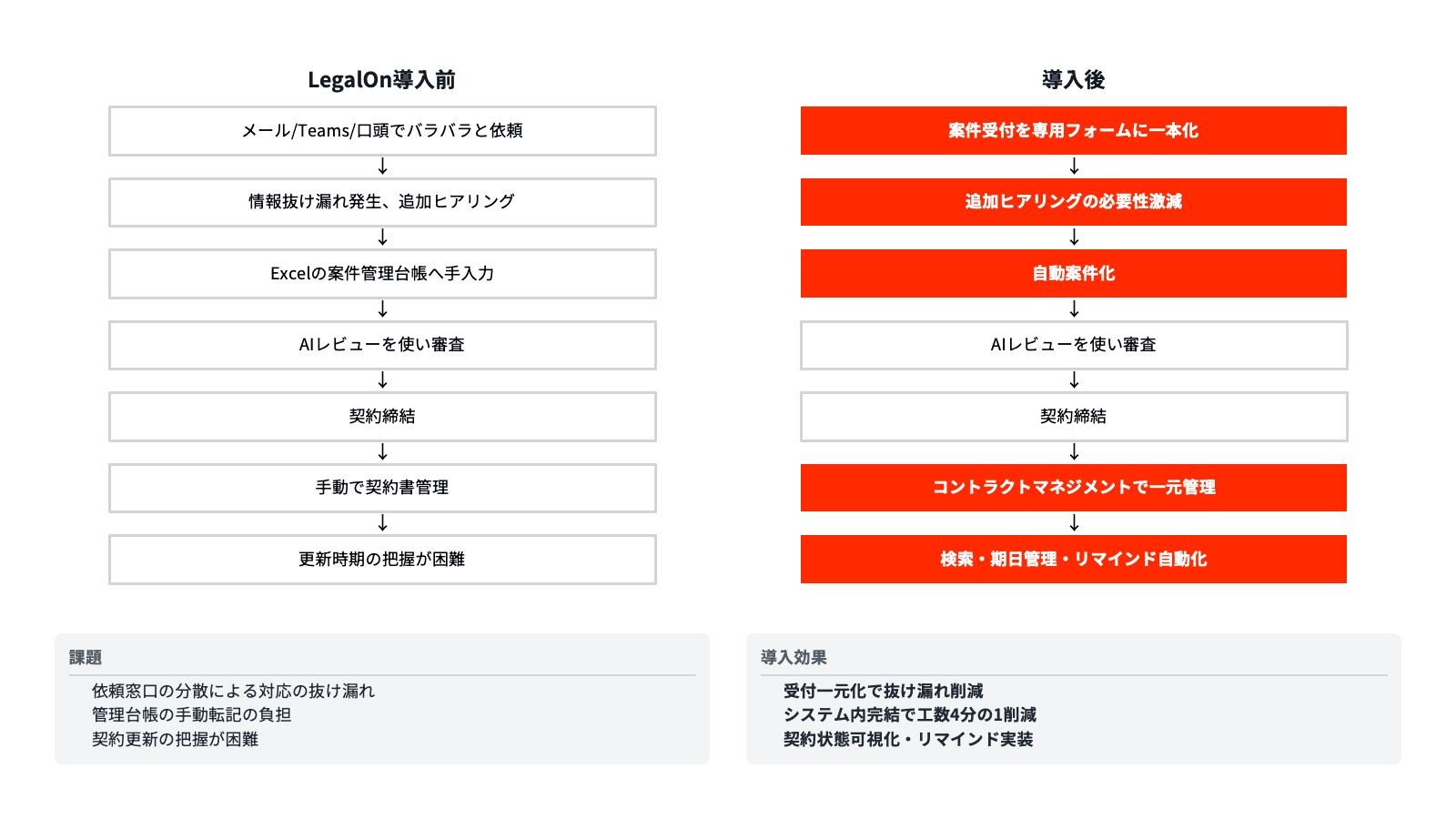Viewport: 1456px width, 819px height.
Task: Click the arrow below the メール/Teams/口頭 box
Action: pos(382,167)
